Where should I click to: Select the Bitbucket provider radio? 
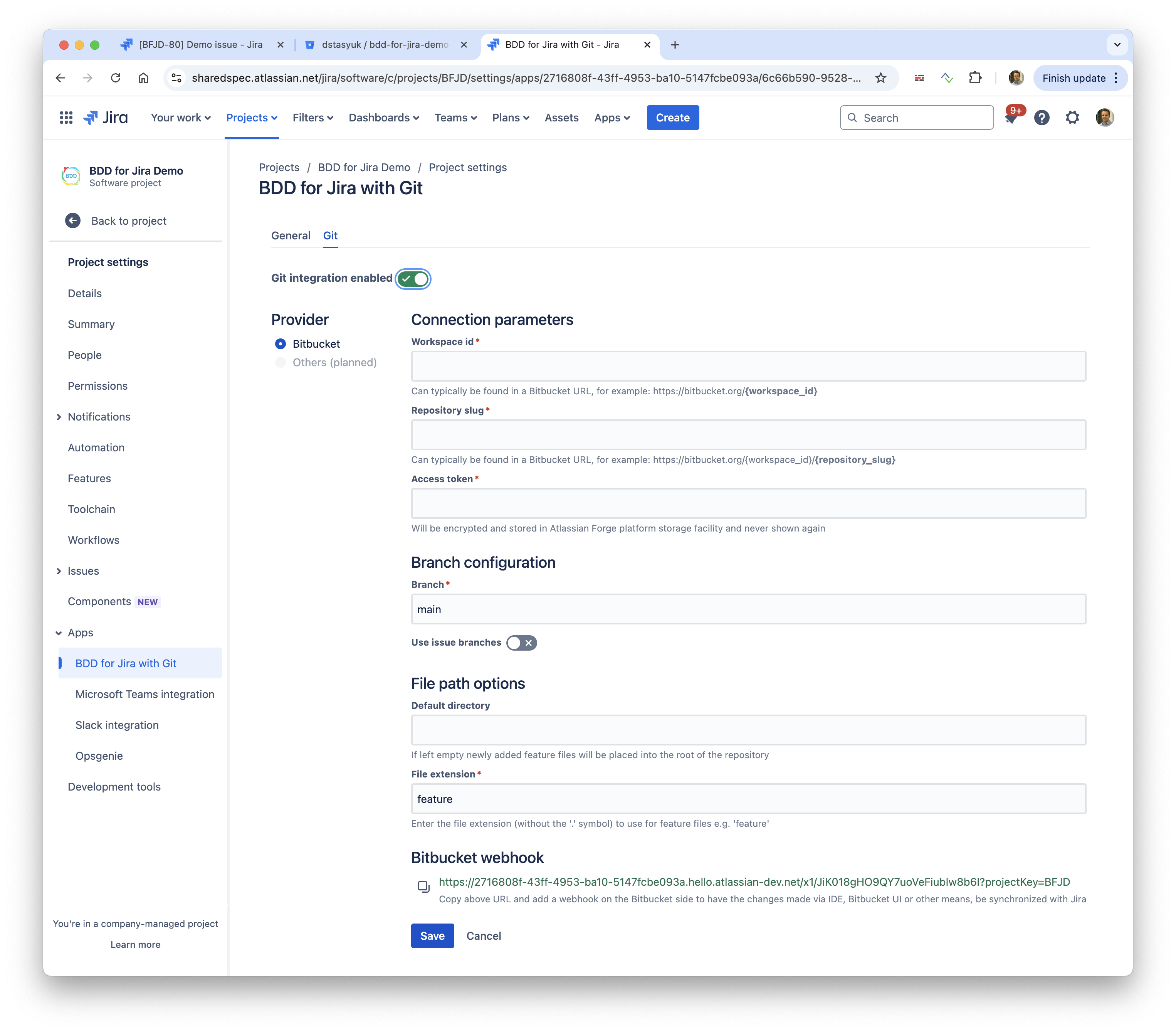(x=280, y=343)
